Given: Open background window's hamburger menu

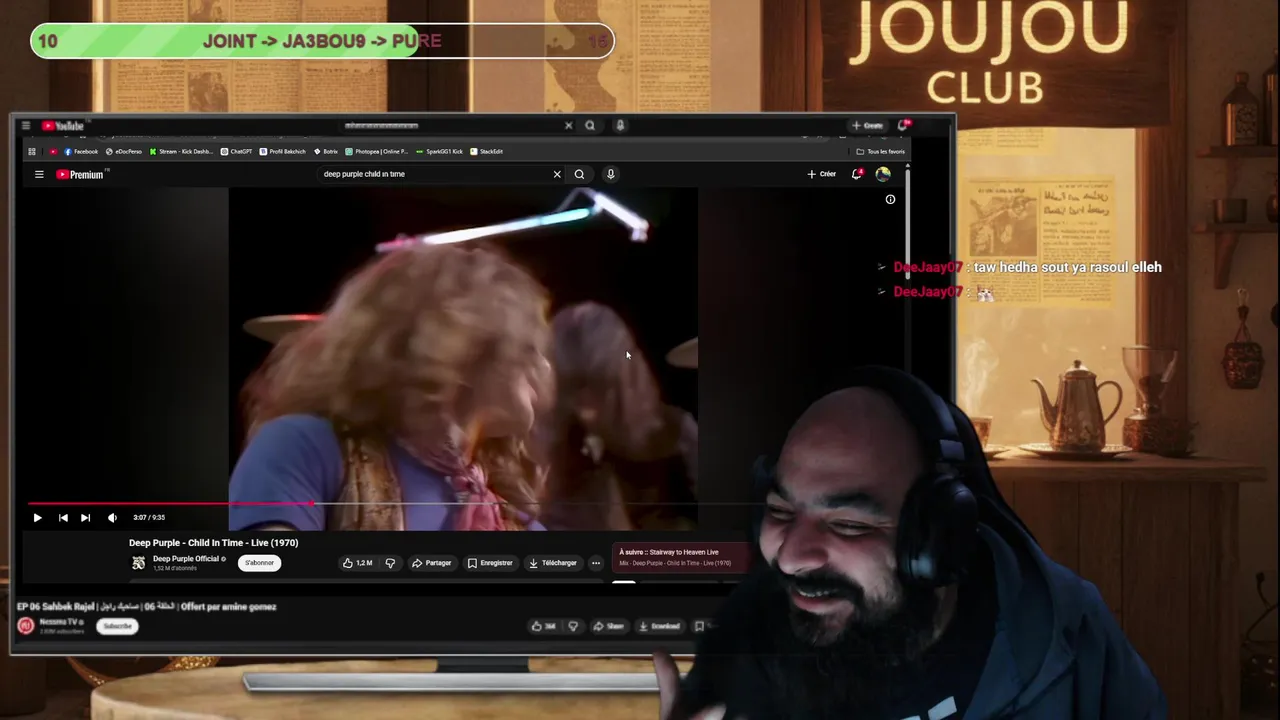Looking at the screenshot, I should pyautogui.click(x=26, y=125).
